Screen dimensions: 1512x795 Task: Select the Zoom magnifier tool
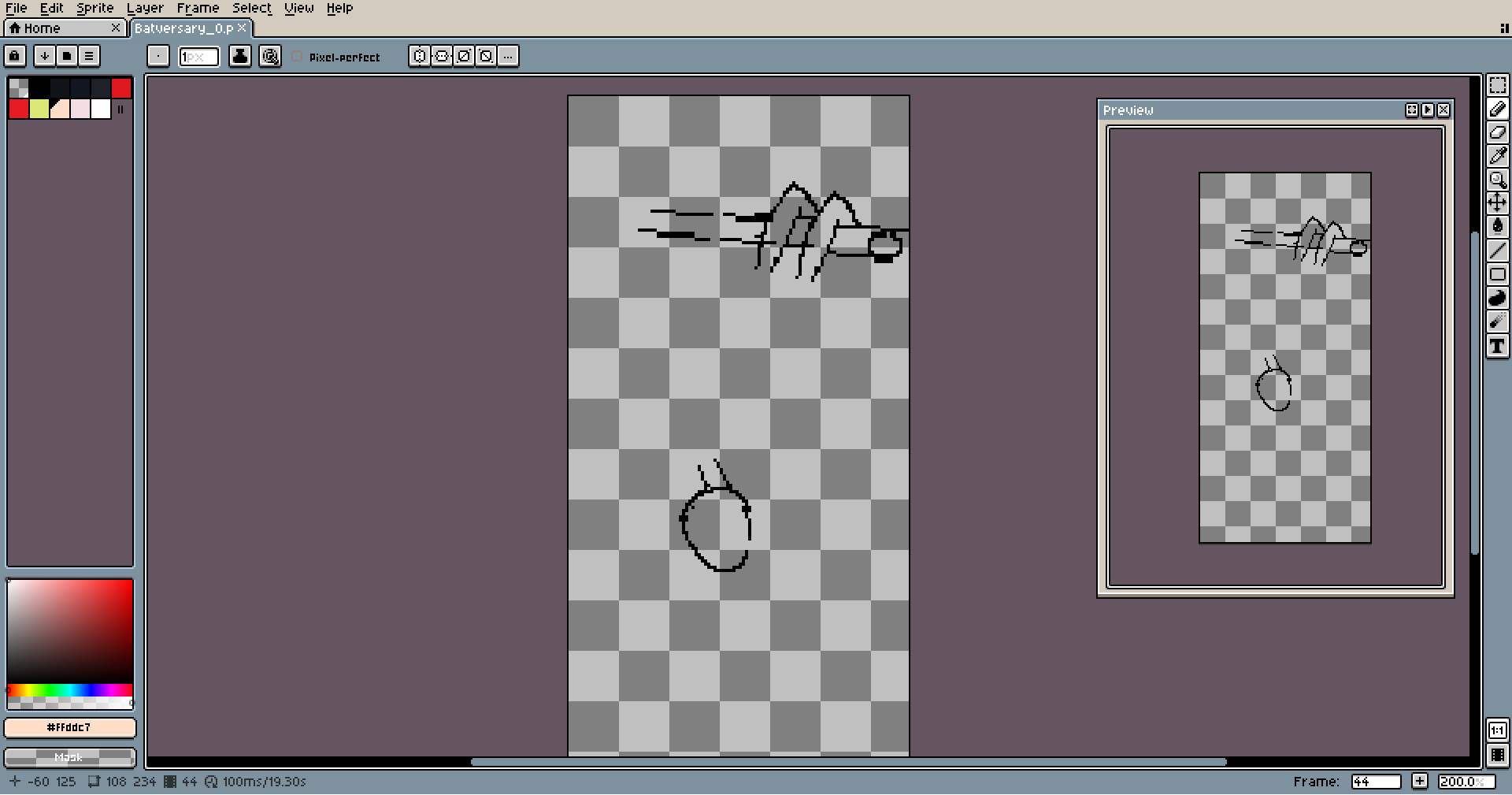[x=1497, y=180]
